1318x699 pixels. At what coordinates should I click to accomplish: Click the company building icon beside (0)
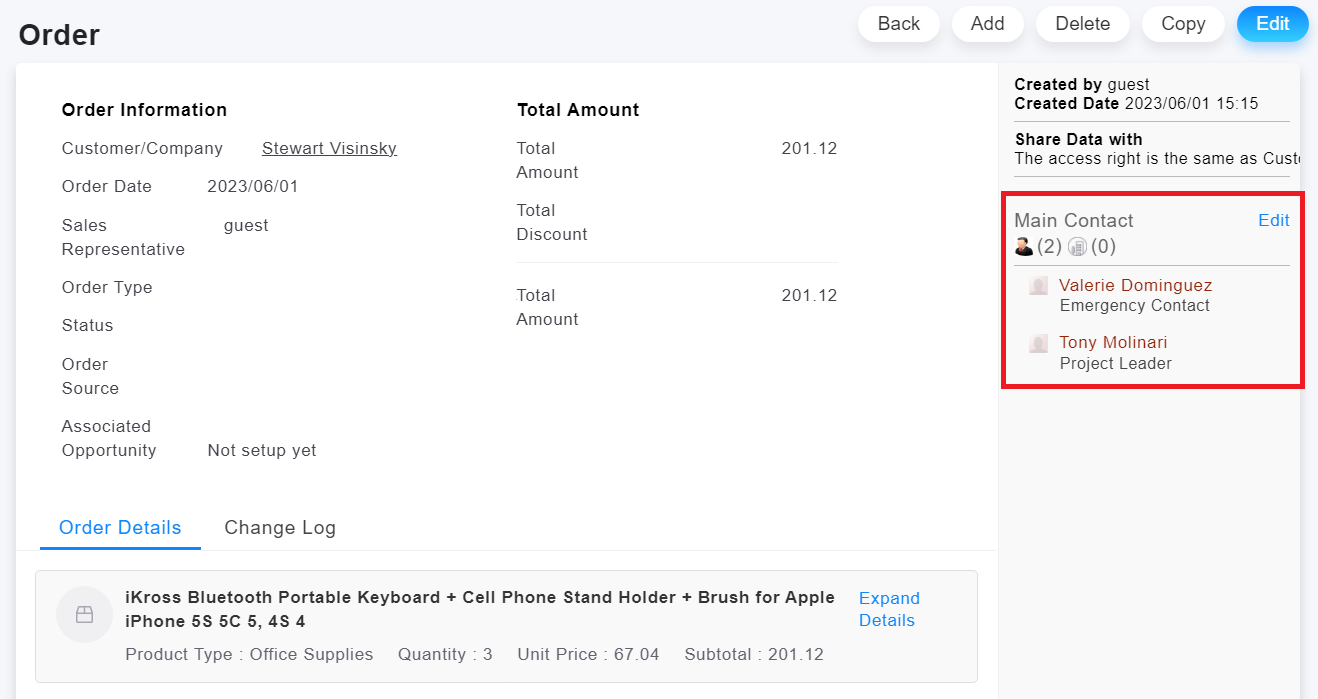pos(1077,246)
